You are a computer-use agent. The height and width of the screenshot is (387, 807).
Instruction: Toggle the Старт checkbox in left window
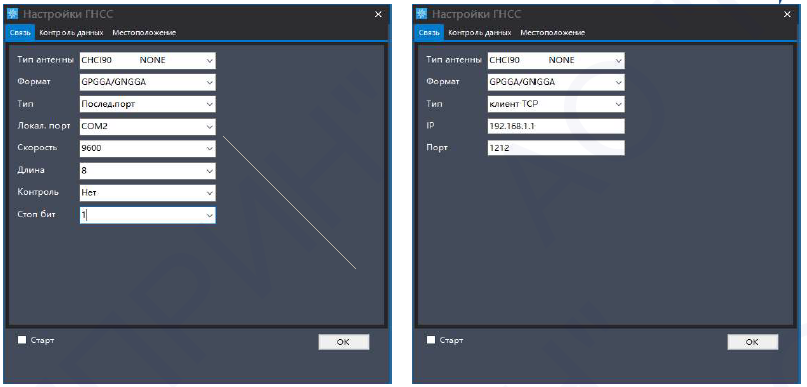point(22,340)
